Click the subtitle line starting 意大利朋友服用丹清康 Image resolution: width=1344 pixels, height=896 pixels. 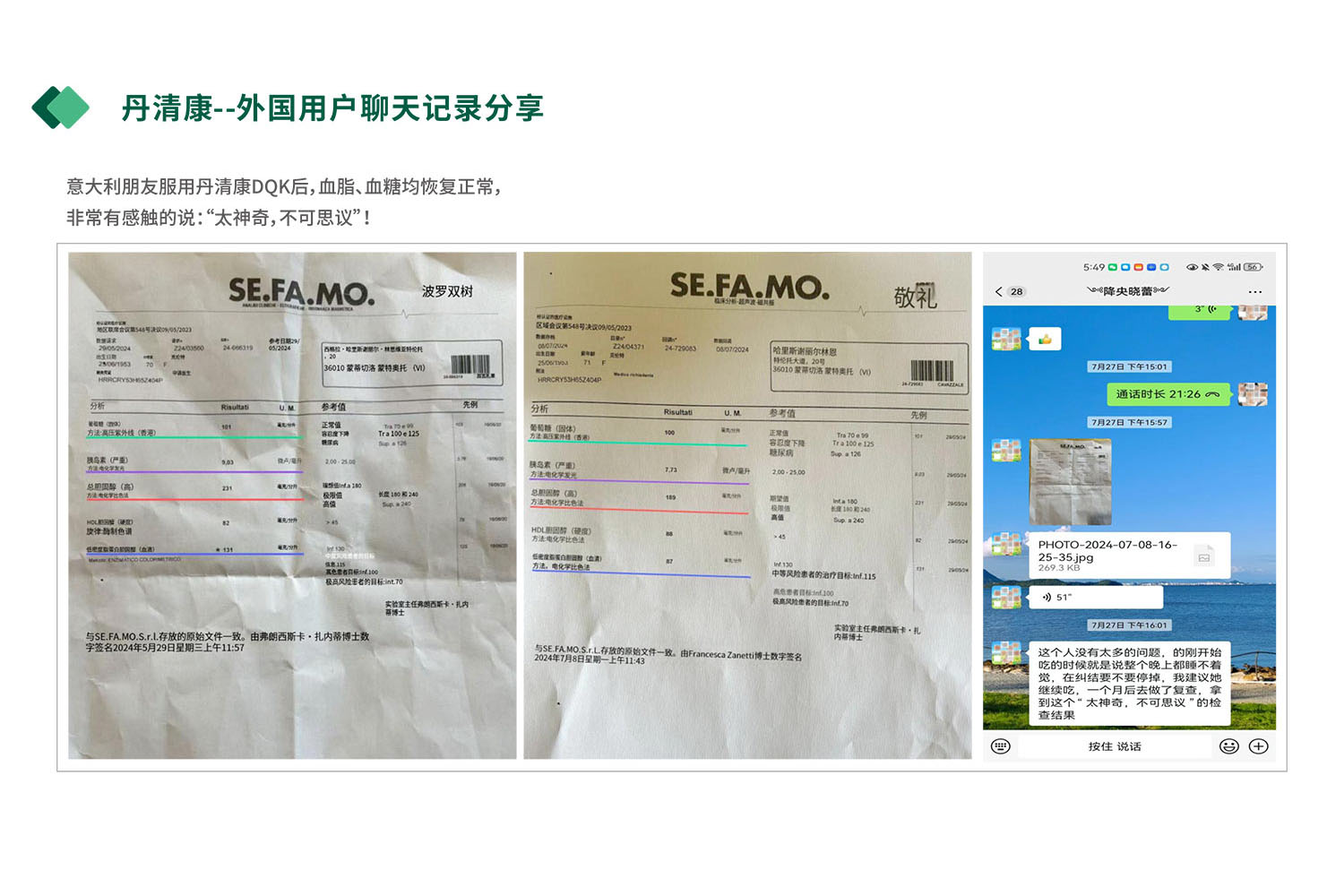284,186
